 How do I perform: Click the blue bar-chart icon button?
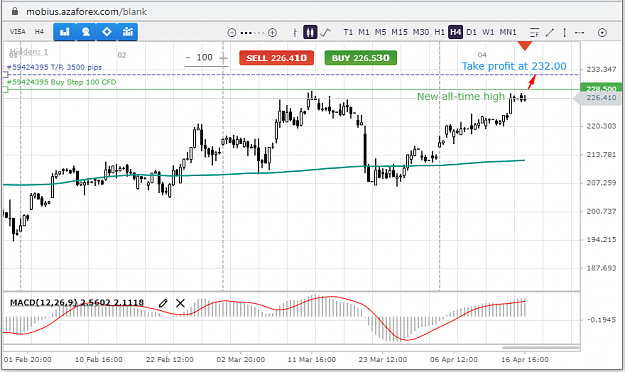pos(64,32)
